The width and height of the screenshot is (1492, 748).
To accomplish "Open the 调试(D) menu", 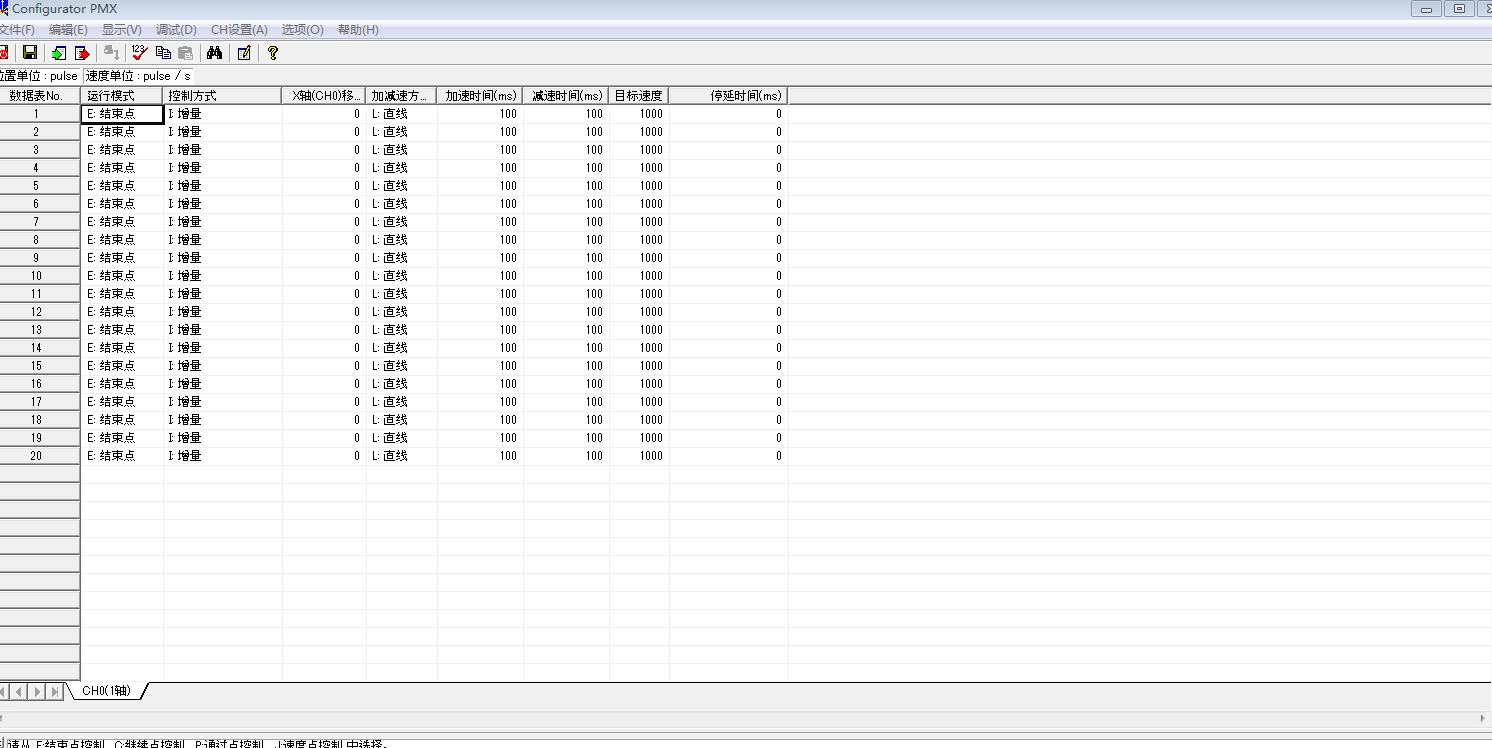I will coord(176,30).
